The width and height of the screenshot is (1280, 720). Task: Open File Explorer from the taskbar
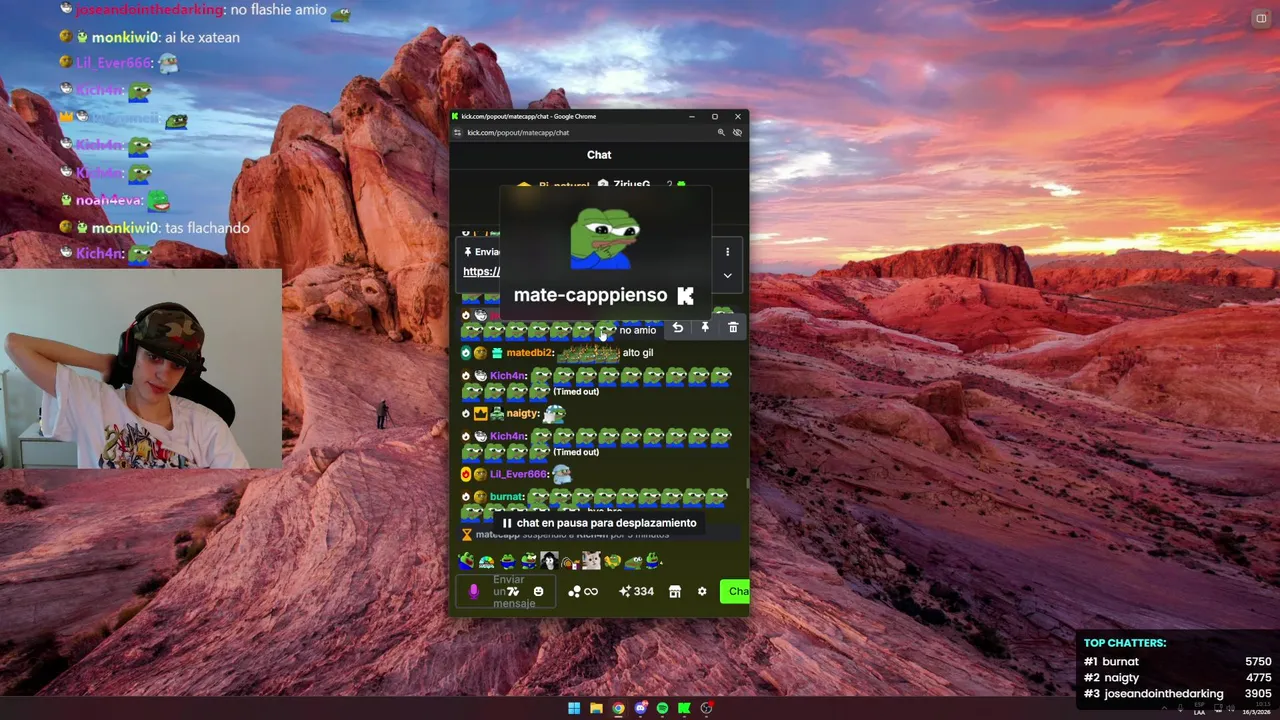(596, 708)
